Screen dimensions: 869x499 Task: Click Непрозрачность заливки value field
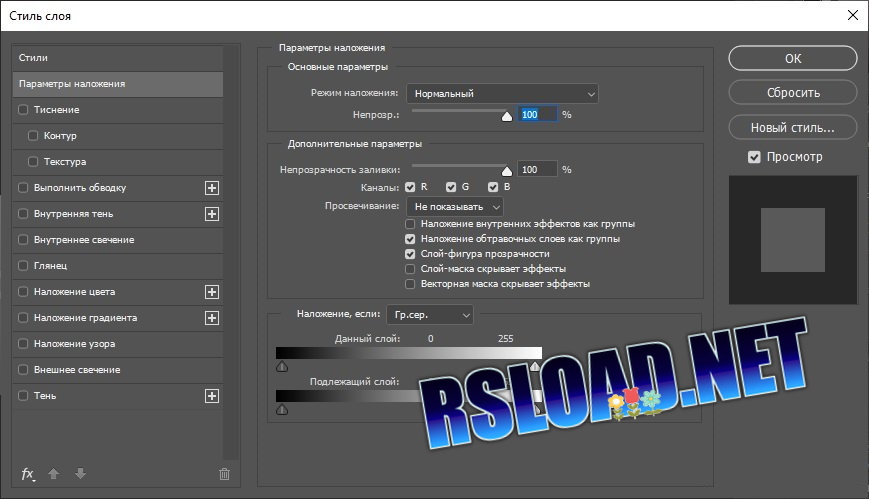tap(537, 169)
